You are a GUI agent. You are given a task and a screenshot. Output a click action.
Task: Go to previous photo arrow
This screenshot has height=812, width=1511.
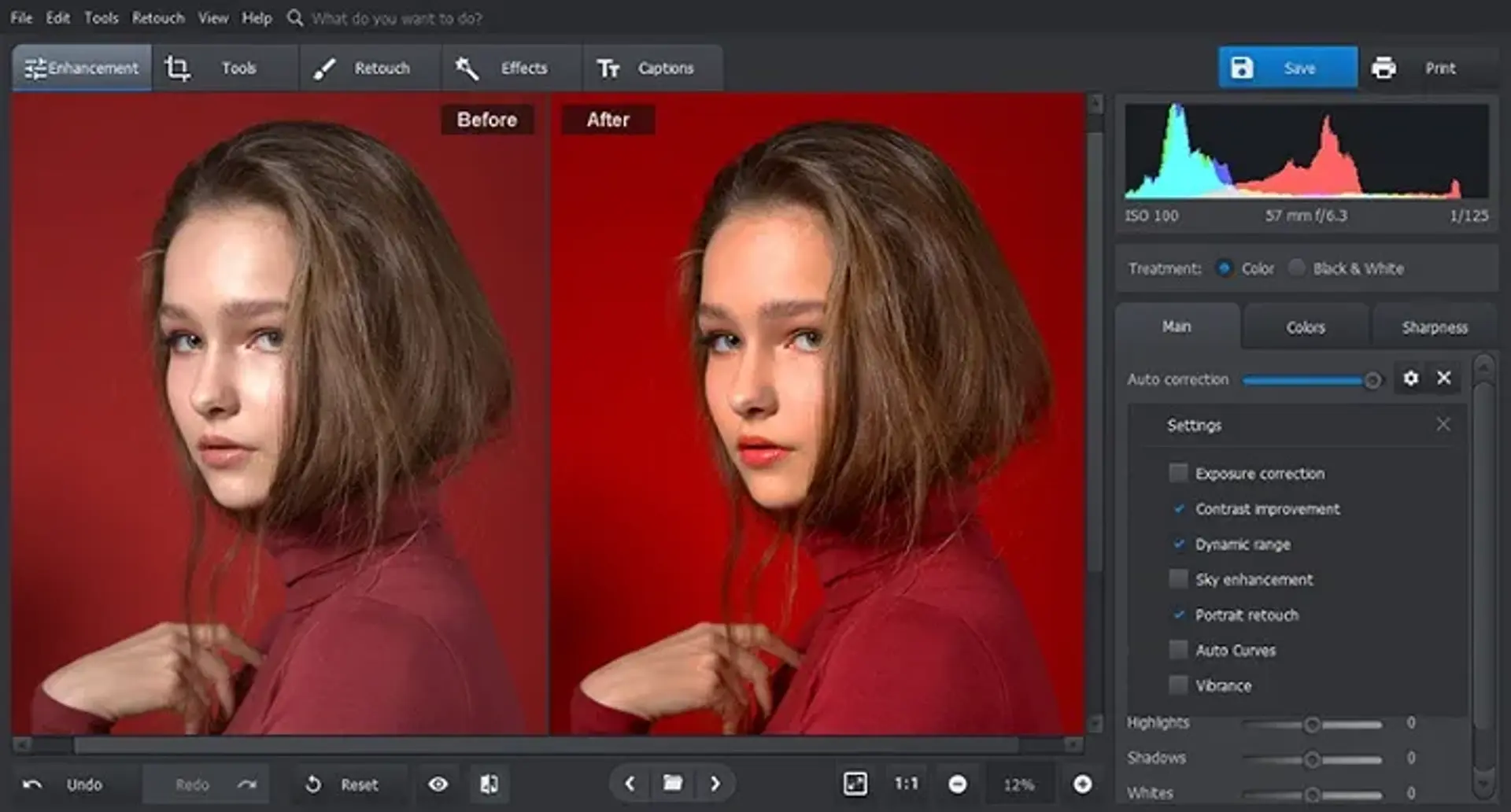click(630, 784)
